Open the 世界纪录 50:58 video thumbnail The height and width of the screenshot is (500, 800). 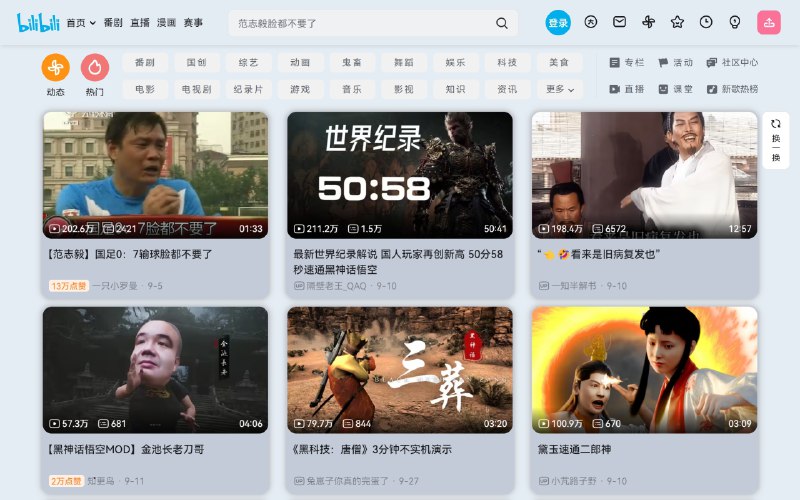pos(399,175)
